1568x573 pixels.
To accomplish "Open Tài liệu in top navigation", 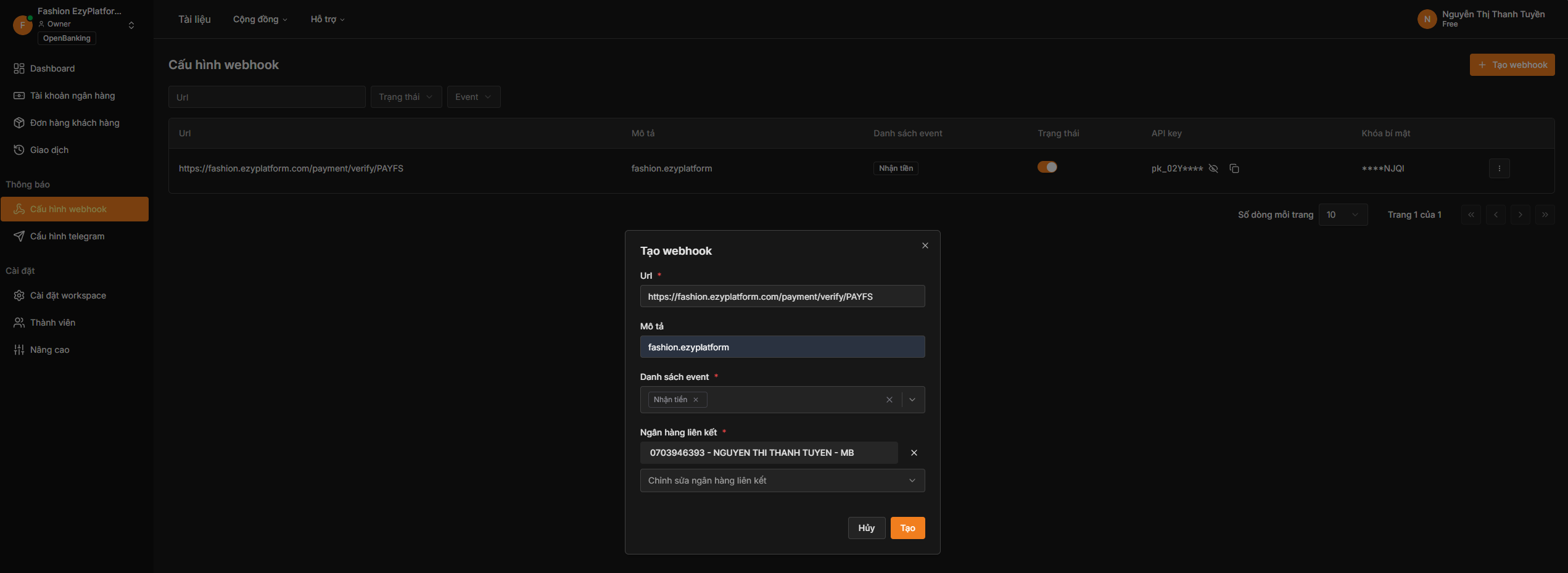I will (194, 19).
